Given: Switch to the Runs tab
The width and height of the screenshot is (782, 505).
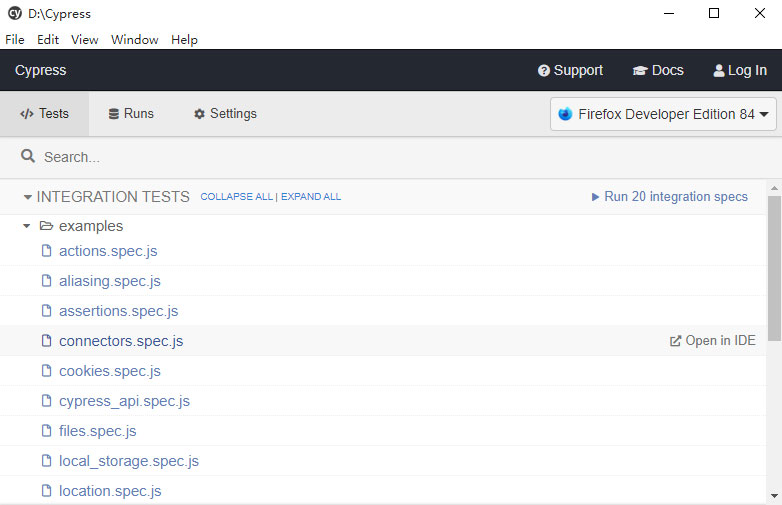Looking at the screenshot, I should [x=131, y=114].
